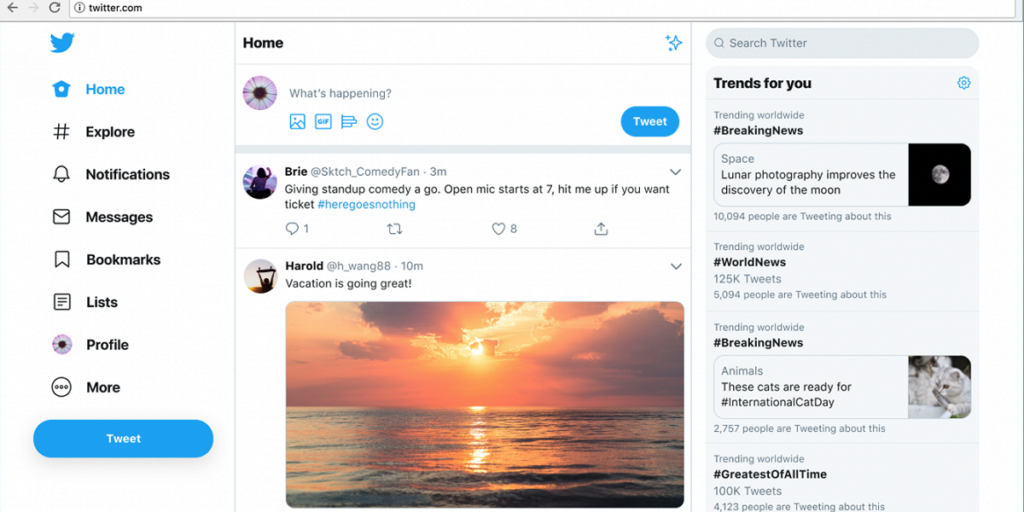Expand options chevron on Harold's tweet
The height and width of the screenshot is (512, 1024).
pyautogui.click(x=676, y=266)
